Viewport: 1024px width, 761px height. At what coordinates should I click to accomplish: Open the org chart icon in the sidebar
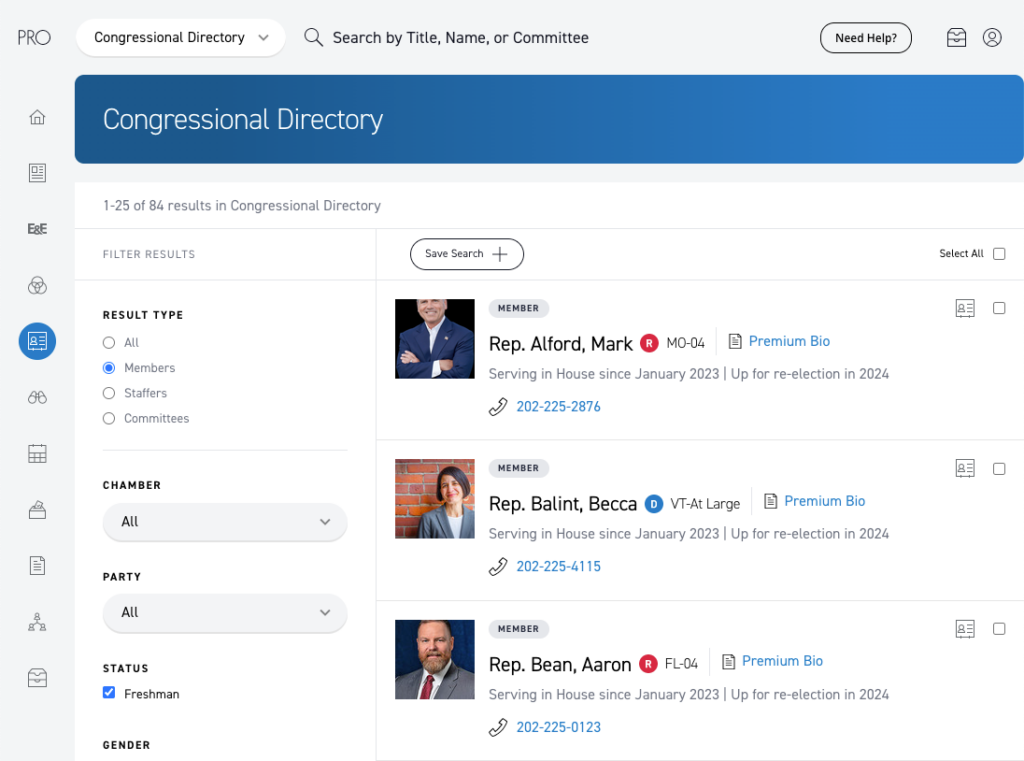37,621
